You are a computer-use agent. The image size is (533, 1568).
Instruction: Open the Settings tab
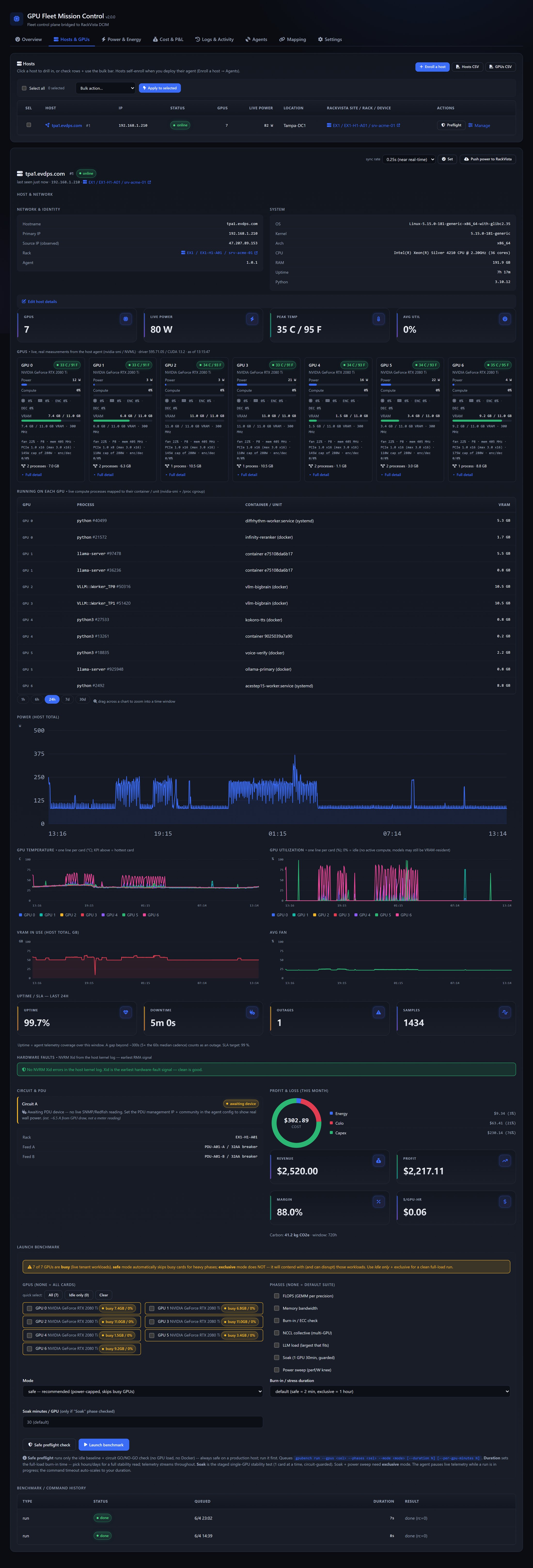tap(330, 40)
